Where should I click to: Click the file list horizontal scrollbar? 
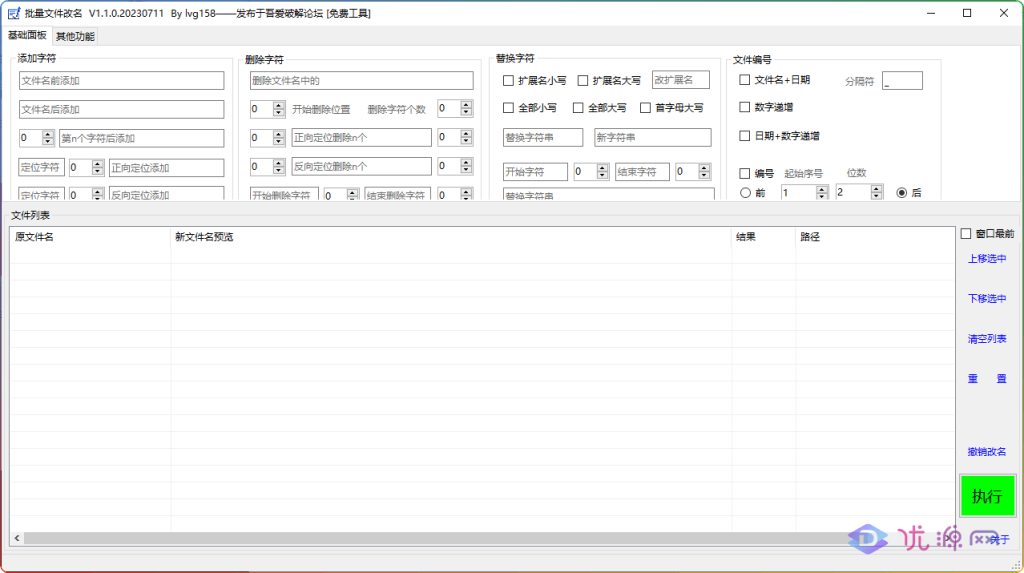coord(480,539)
